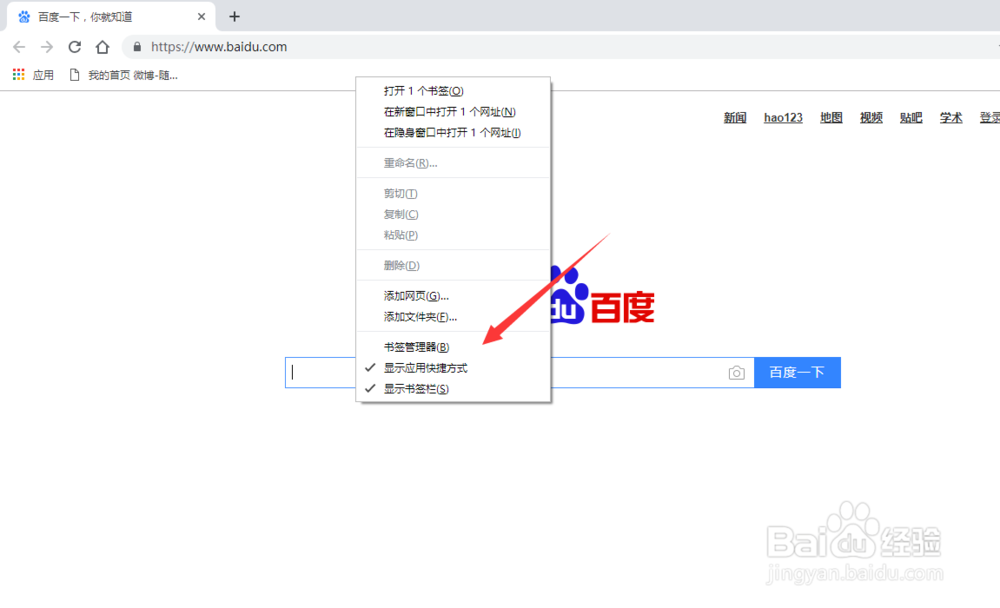Click the Baidu search input box
The height and width of the screenshot is (608, 1000).
point(520,373)
